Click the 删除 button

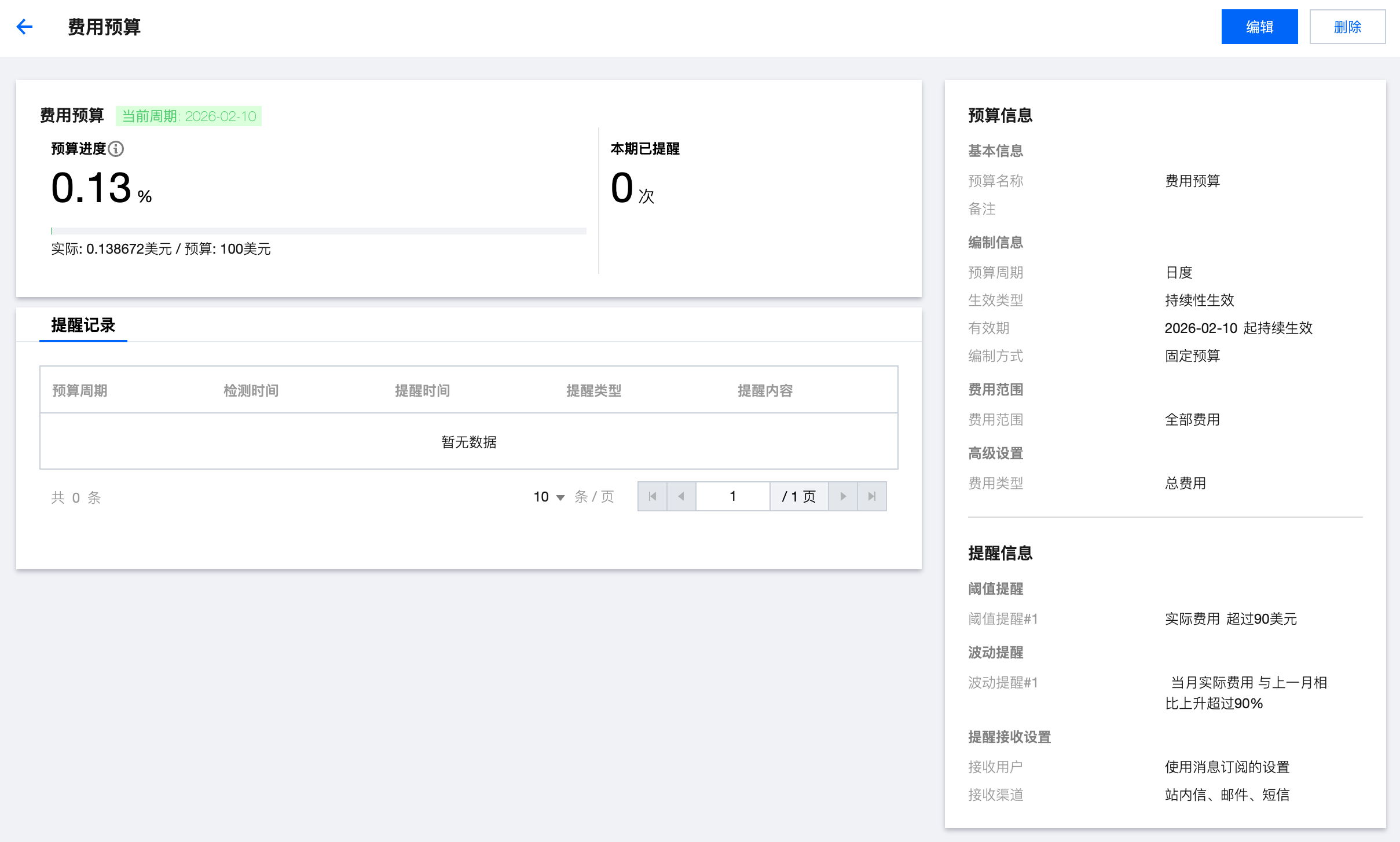tap(1347, 27)
